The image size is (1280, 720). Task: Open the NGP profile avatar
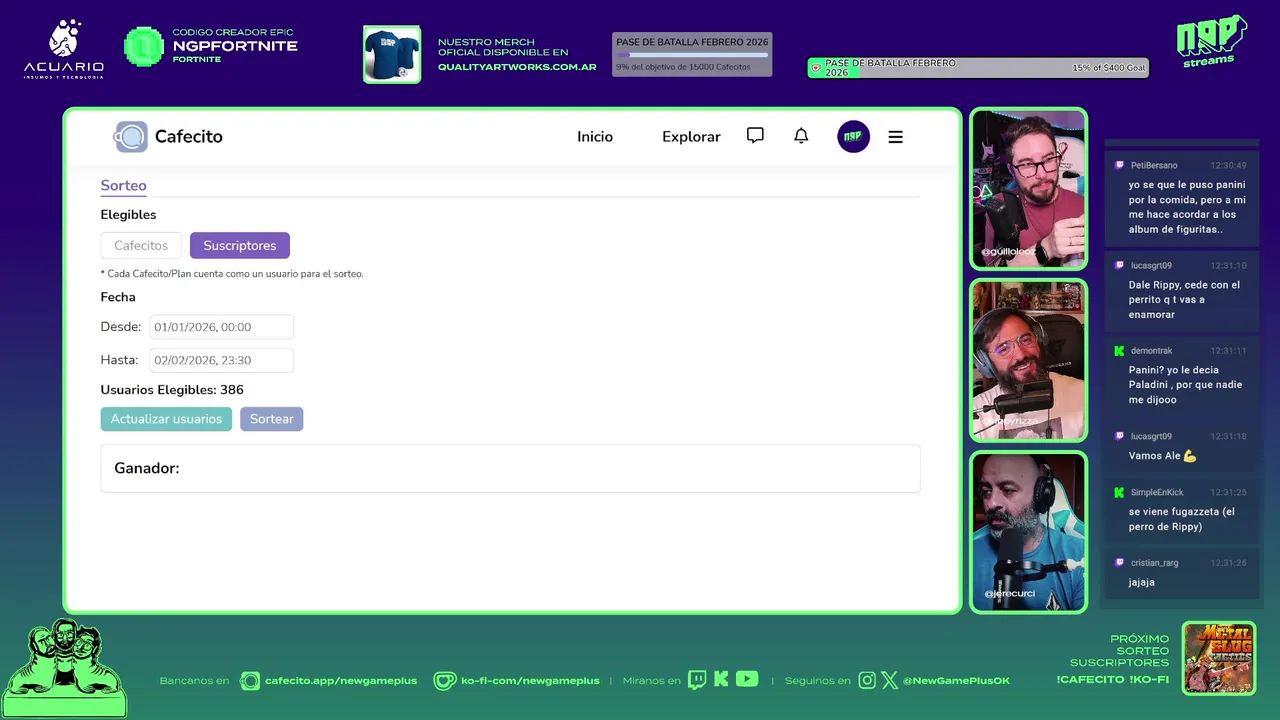click(x=853, y=137)
